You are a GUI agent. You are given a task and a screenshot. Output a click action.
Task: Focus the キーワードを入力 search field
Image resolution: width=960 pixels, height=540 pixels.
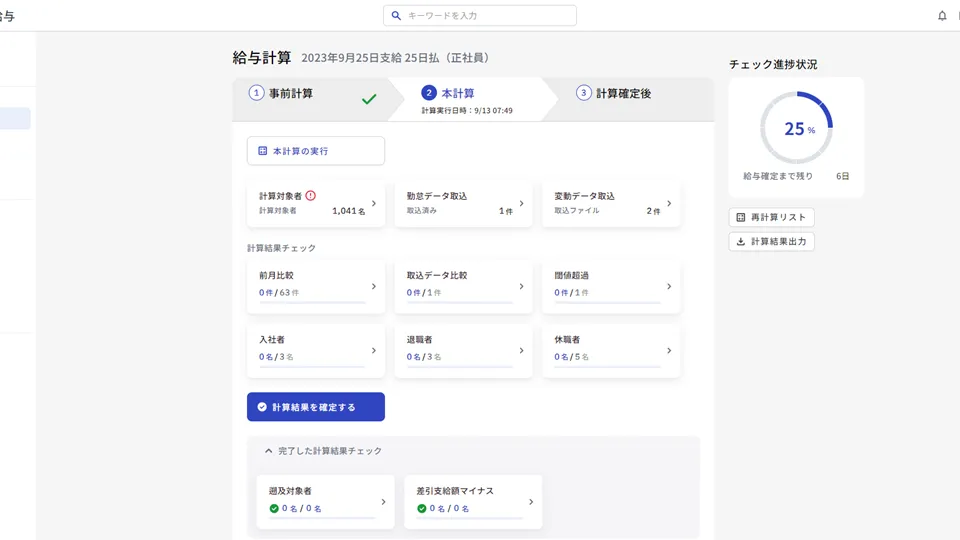click(x=480, y=15)
